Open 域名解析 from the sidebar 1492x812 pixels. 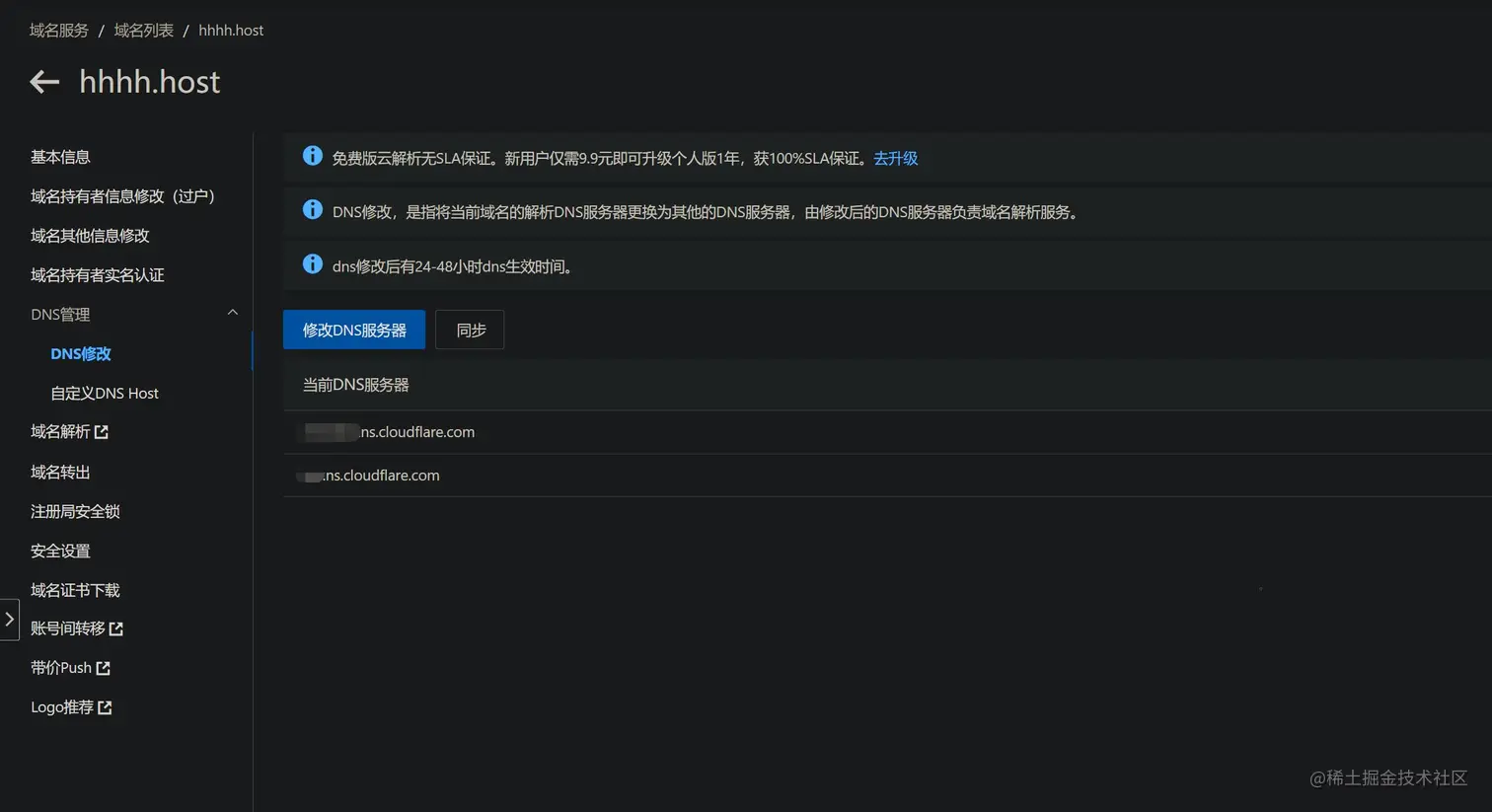(60, 432)
